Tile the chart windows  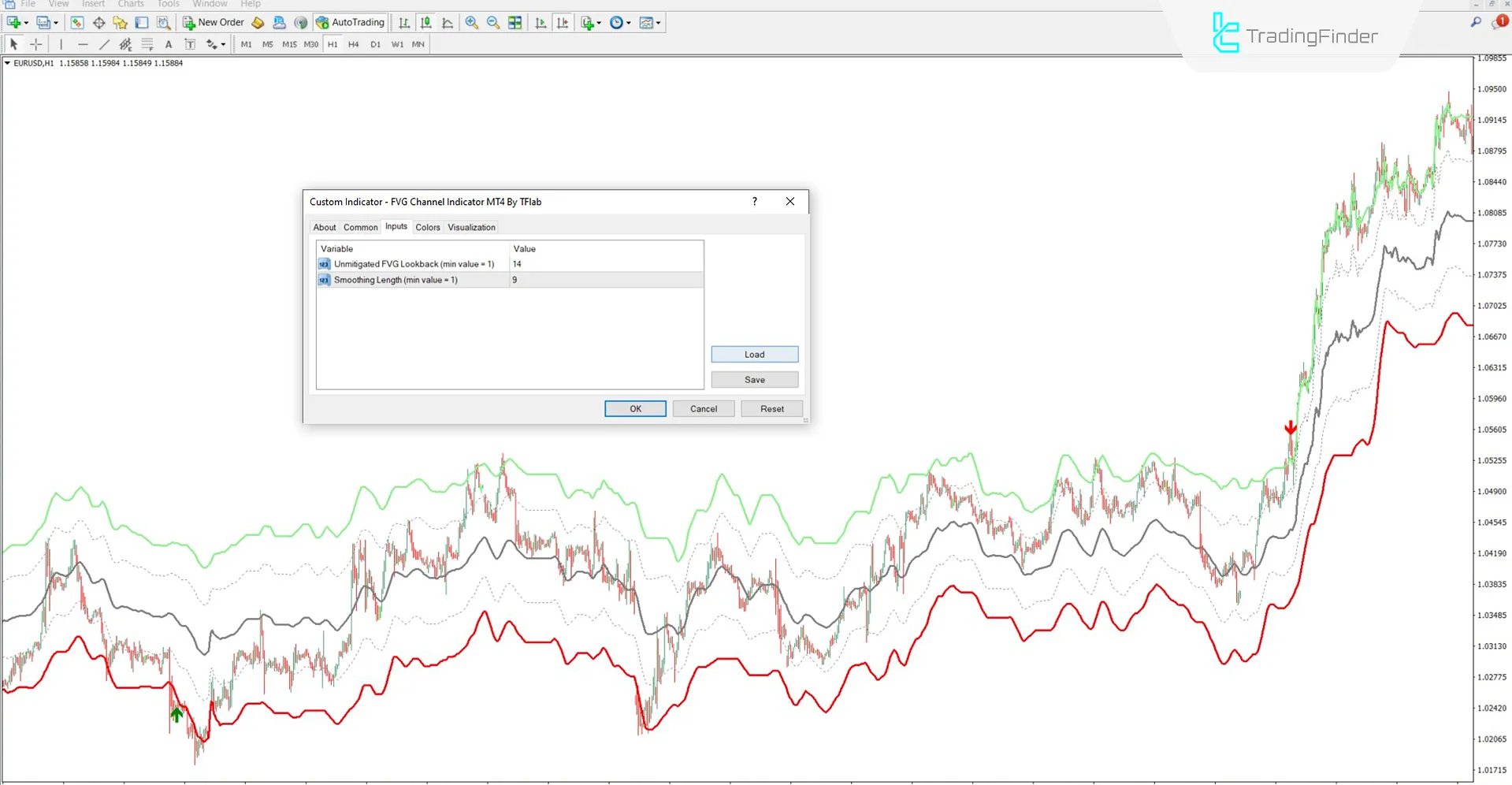tap(514, 22)
